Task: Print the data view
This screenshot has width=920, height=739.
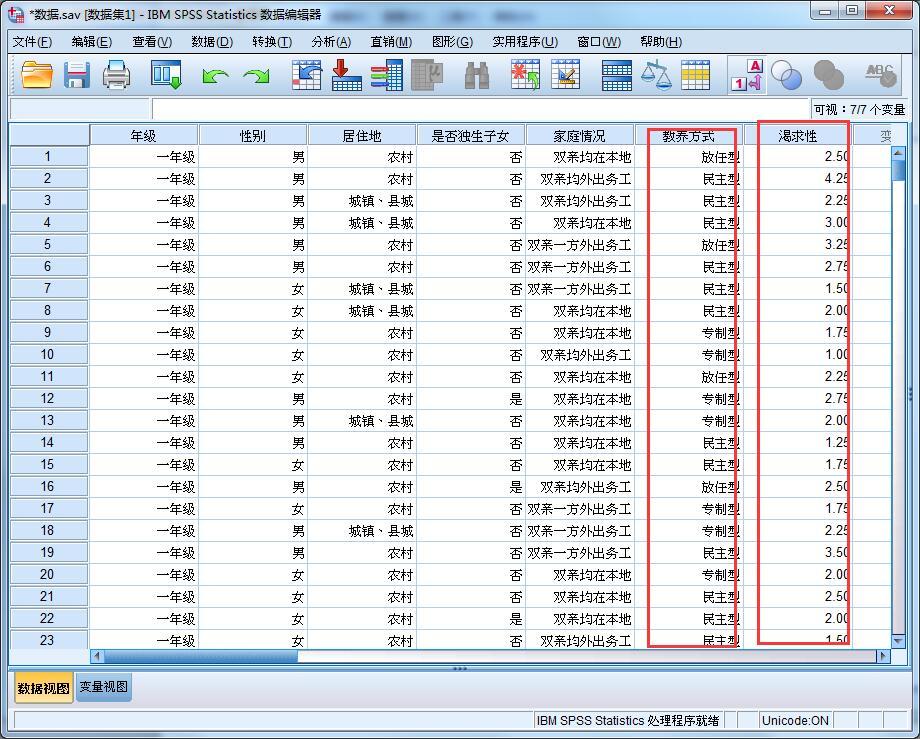Action: (115, 75)
